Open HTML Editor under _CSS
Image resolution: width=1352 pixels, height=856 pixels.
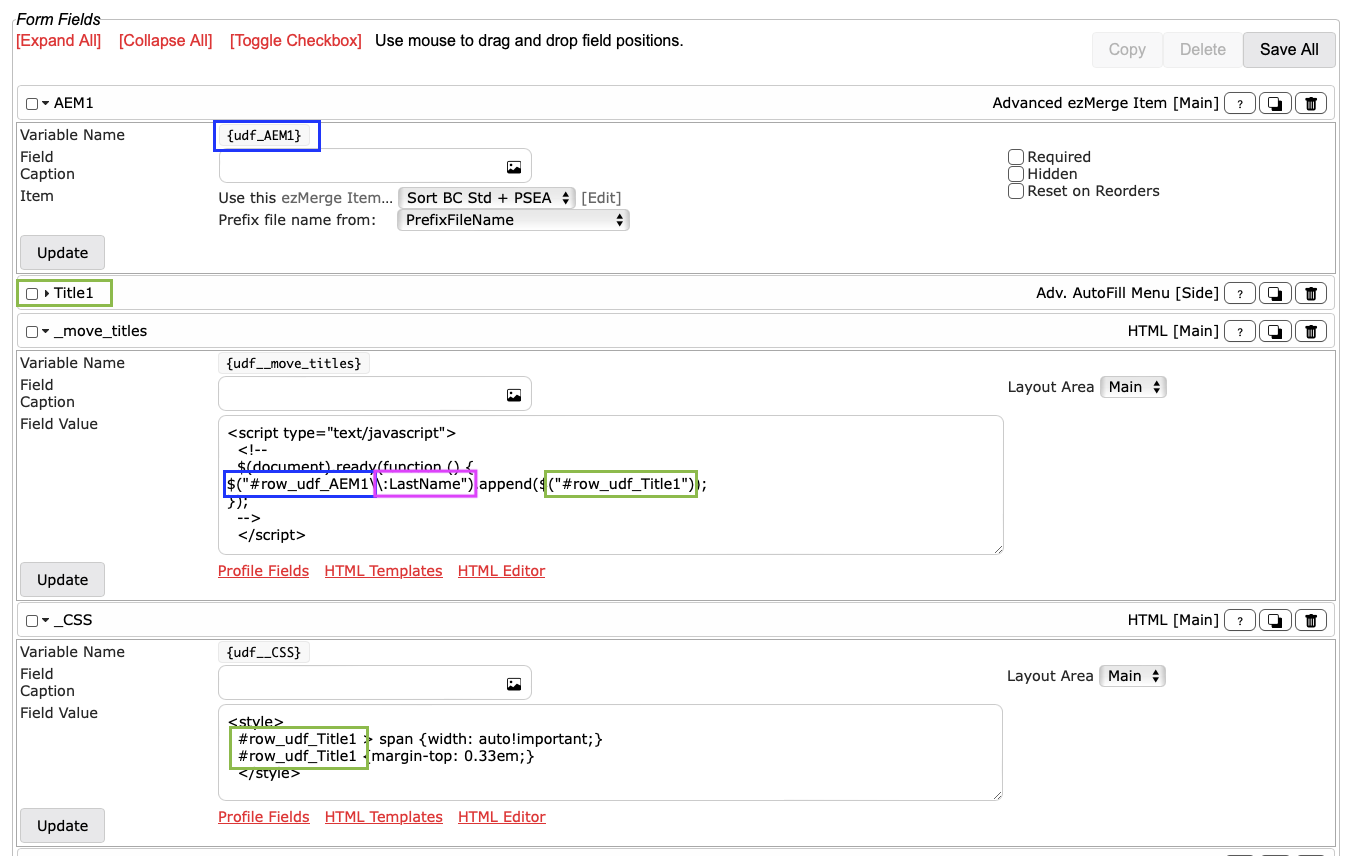tap(502, 817)
